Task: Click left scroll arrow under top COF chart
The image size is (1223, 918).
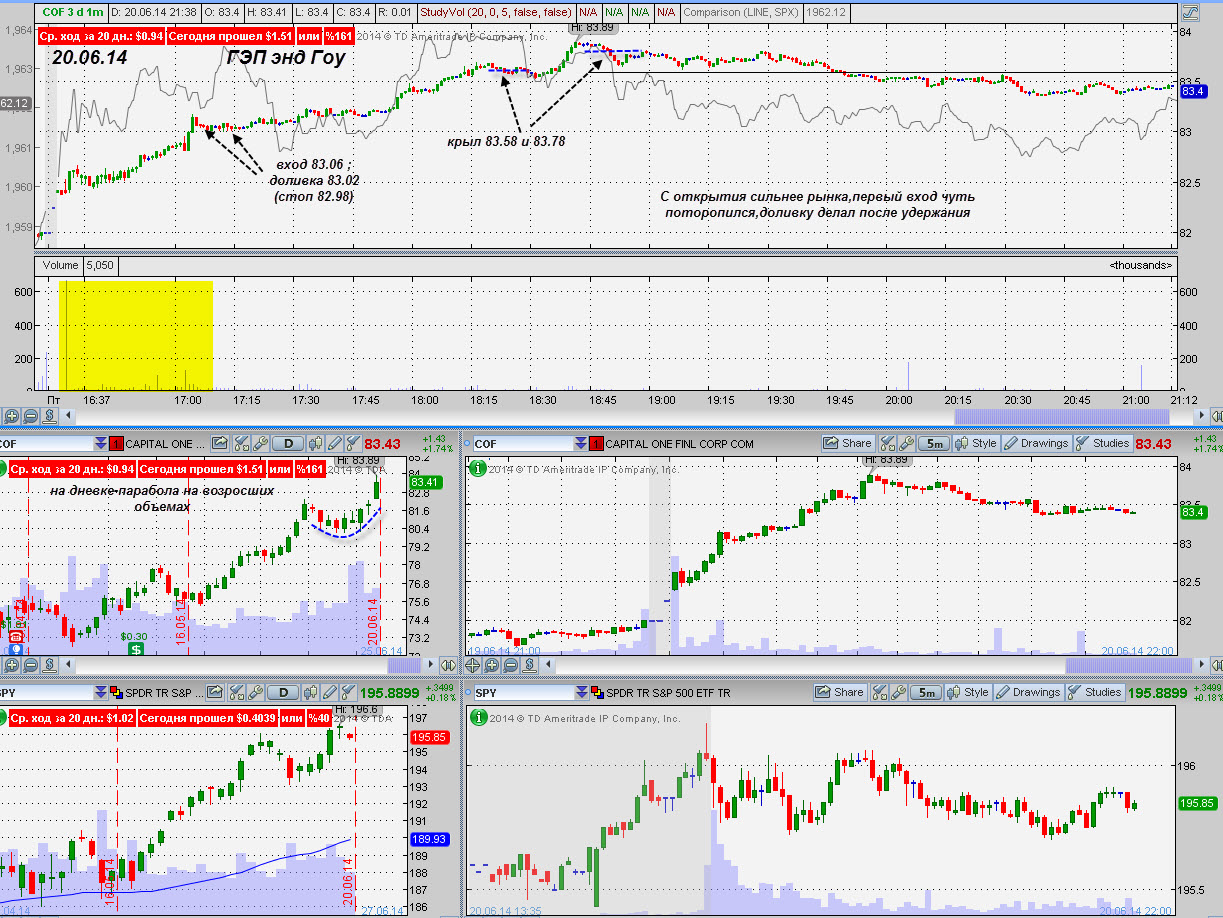Action: (67, 415)
